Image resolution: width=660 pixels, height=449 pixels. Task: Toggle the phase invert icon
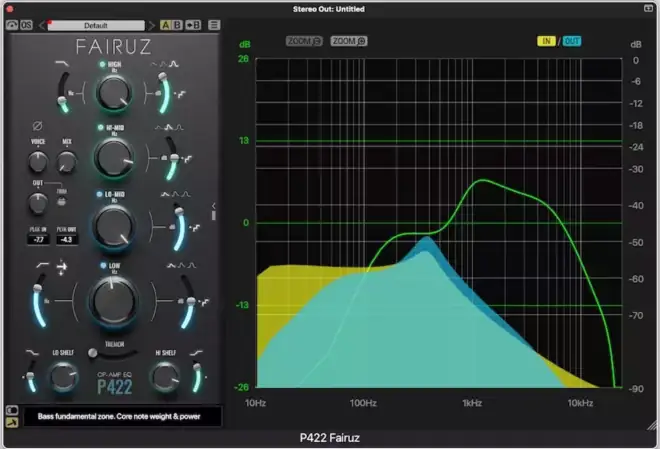[x=37, y=126]
